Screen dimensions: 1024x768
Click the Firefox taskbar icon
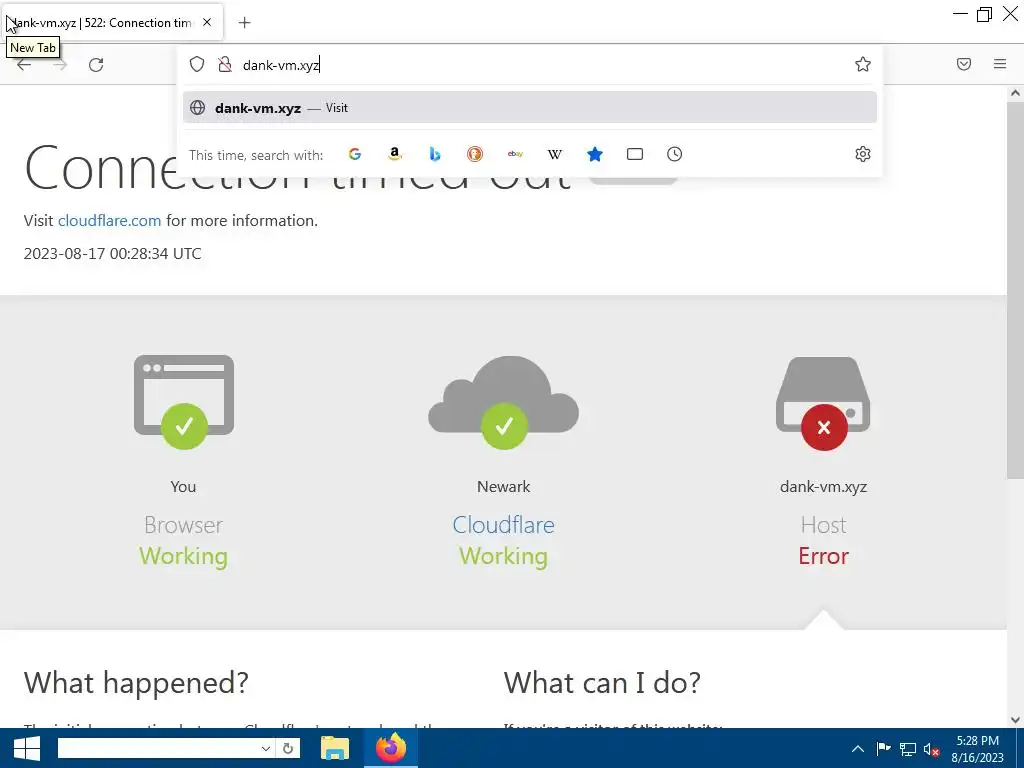[x=391, y=748]
